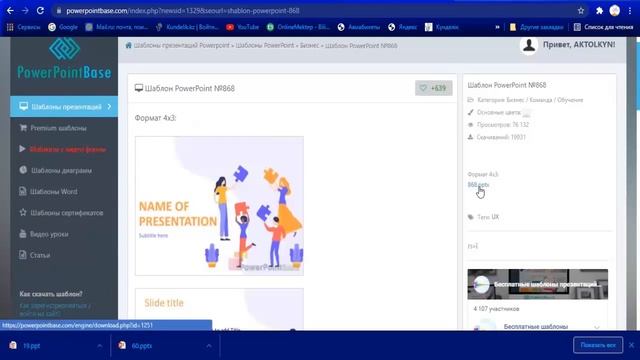
Task: Click the home icon in the breadcrumb
Action: [129, 45]
